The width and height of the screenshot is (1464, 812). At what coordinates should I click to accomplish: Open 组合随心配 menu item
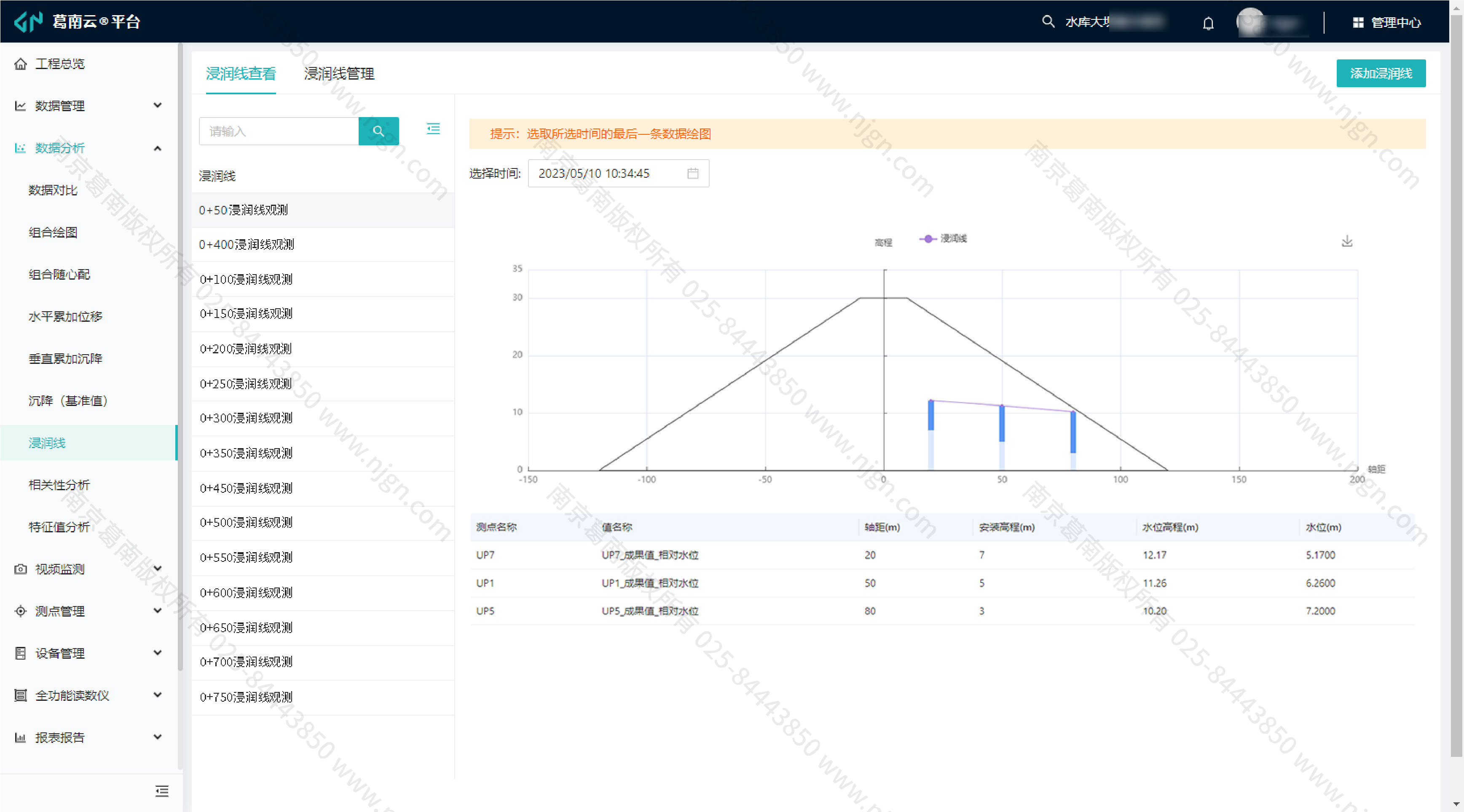59,274
